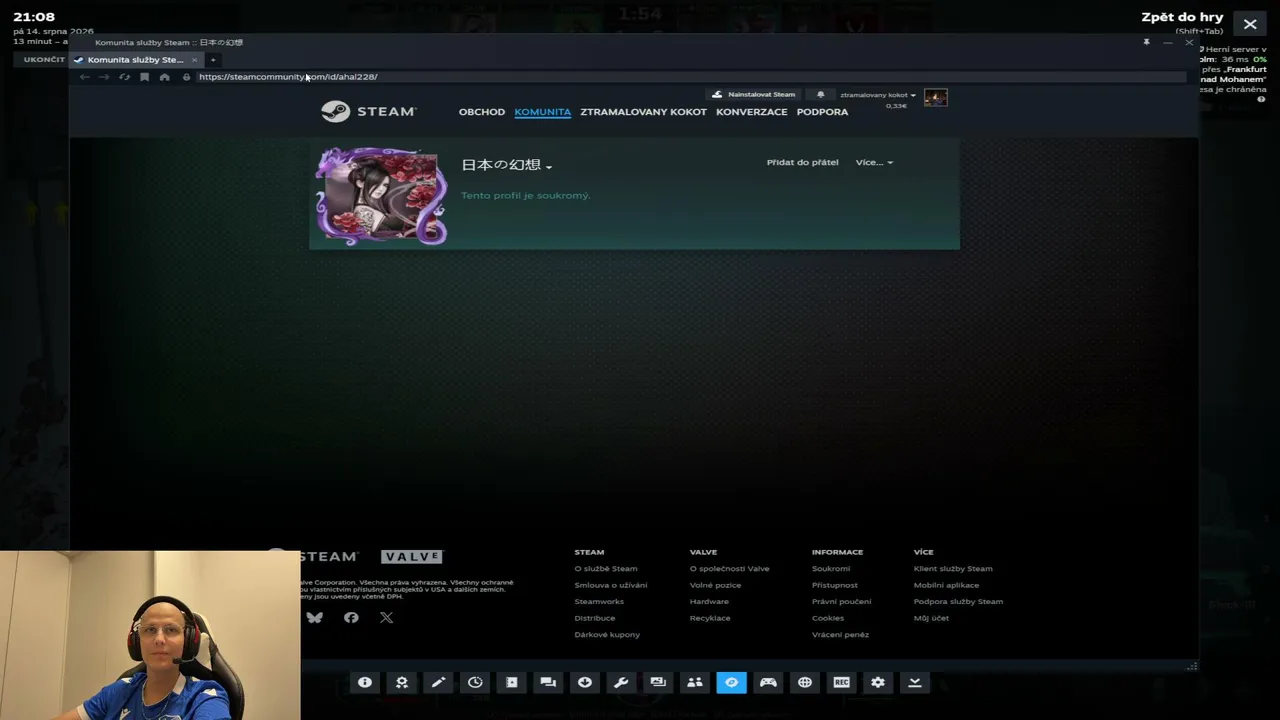Open Mobilní aplikace footer link
This screenshot has width=1280, height=720.
(947, 585)
